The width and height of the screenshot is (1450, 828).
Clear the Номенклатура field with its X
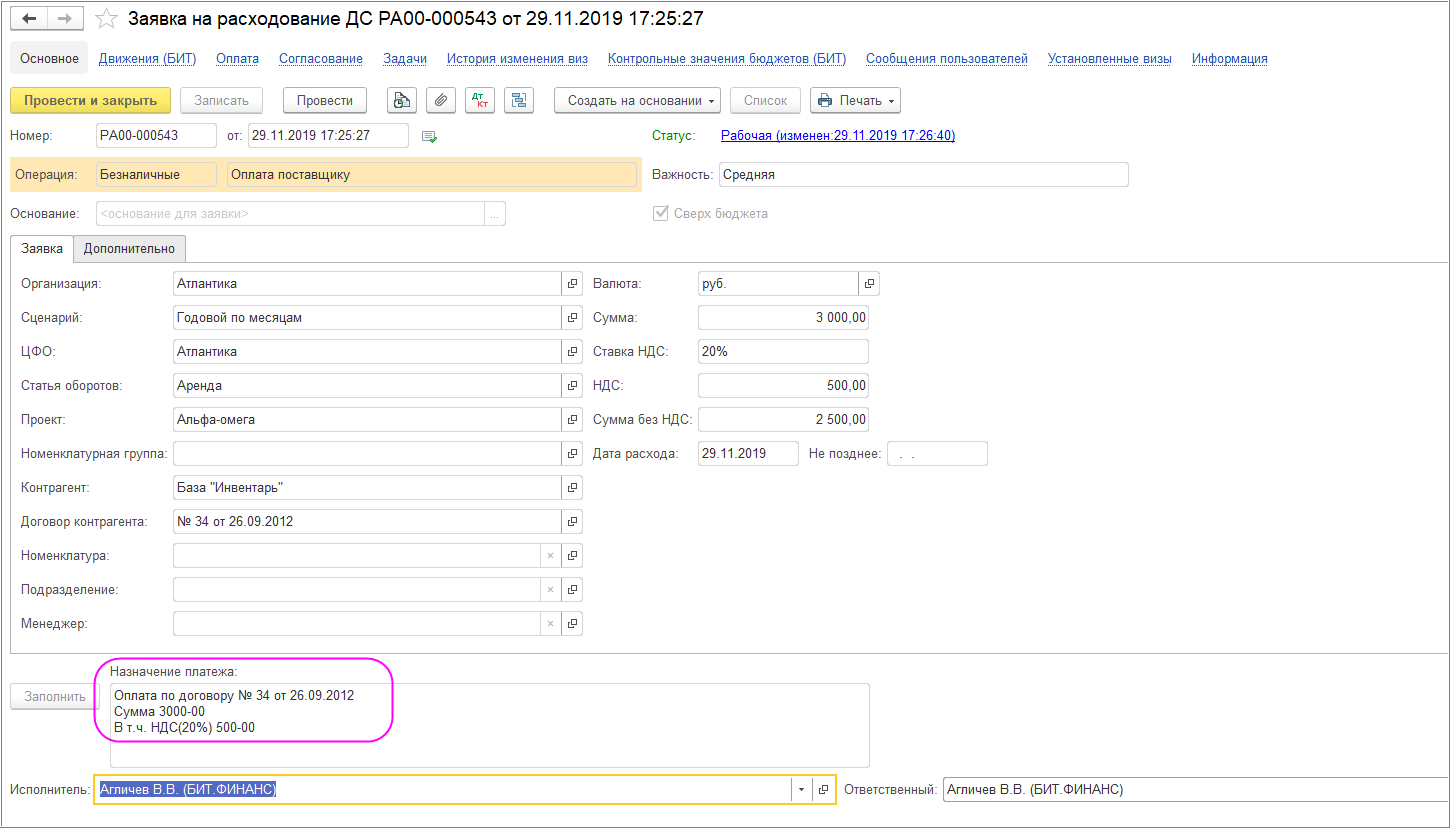(550, 556)
